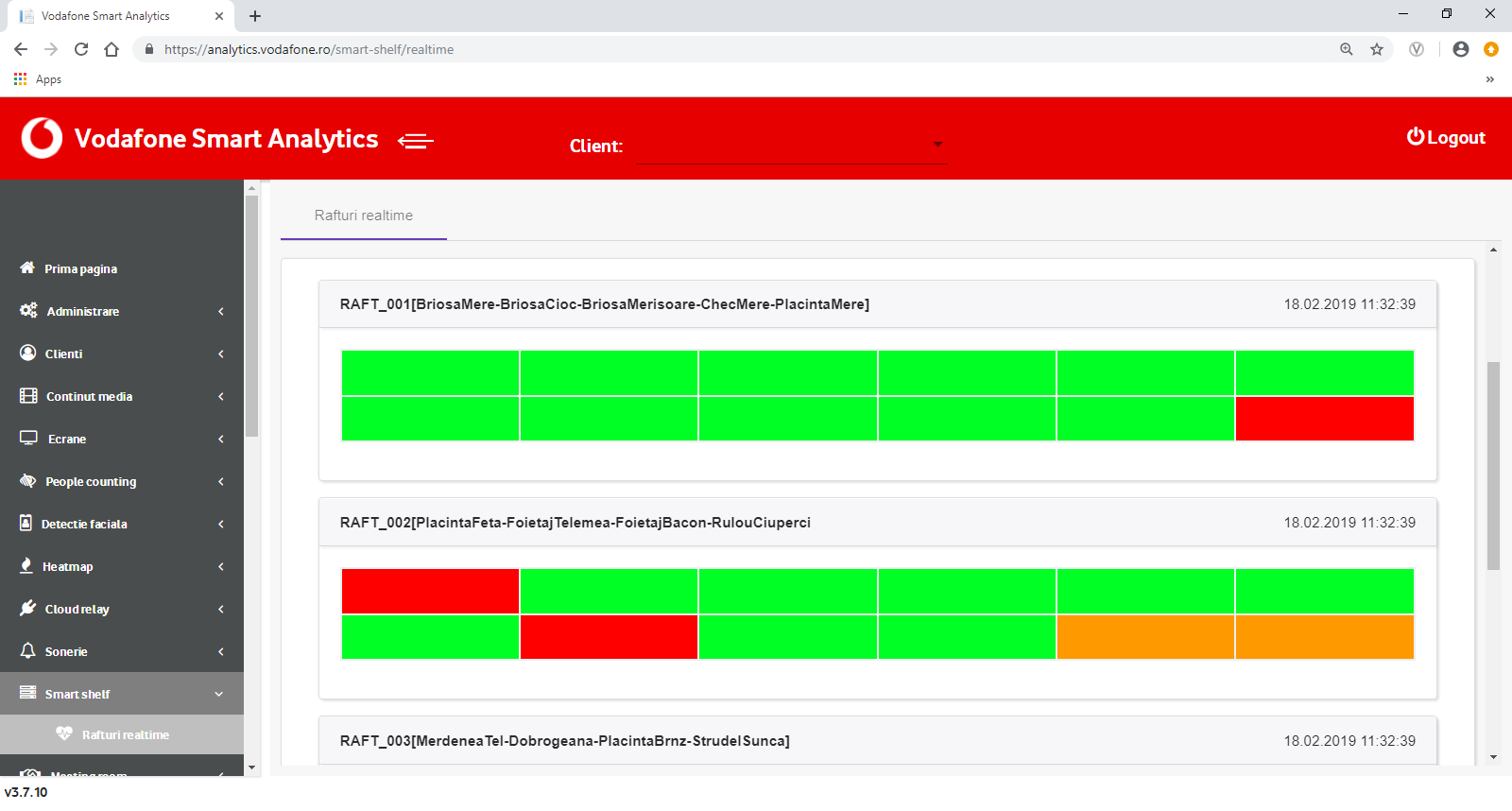The image size is (1512, 811).
Task: Click the rightmost orange cell in RAFT_002
Action: point(1324,637)
